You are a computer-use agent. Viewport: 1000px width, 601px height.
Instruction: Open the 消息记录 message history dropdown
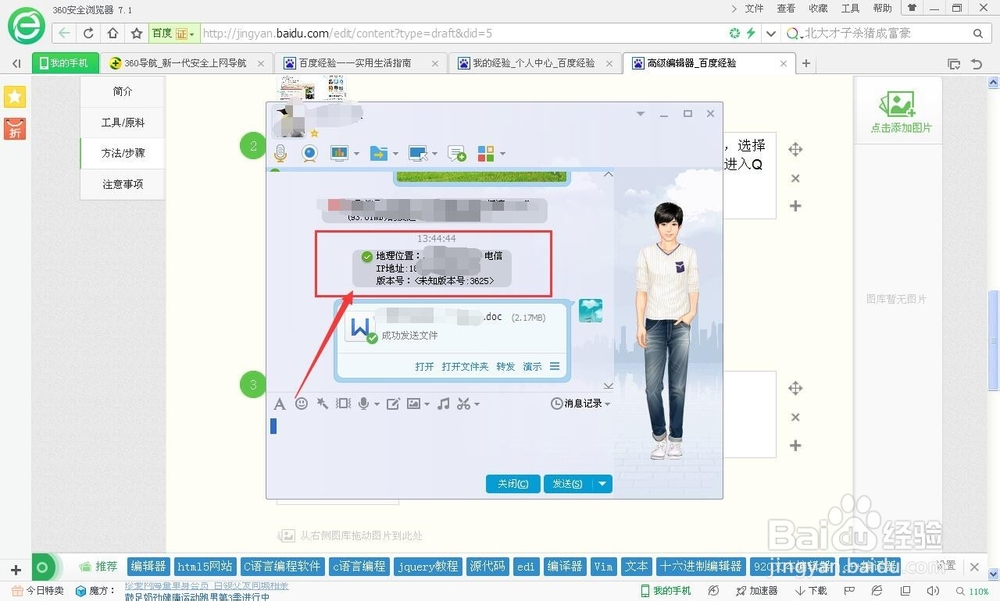pyautogui.click(x=580, y=403)
